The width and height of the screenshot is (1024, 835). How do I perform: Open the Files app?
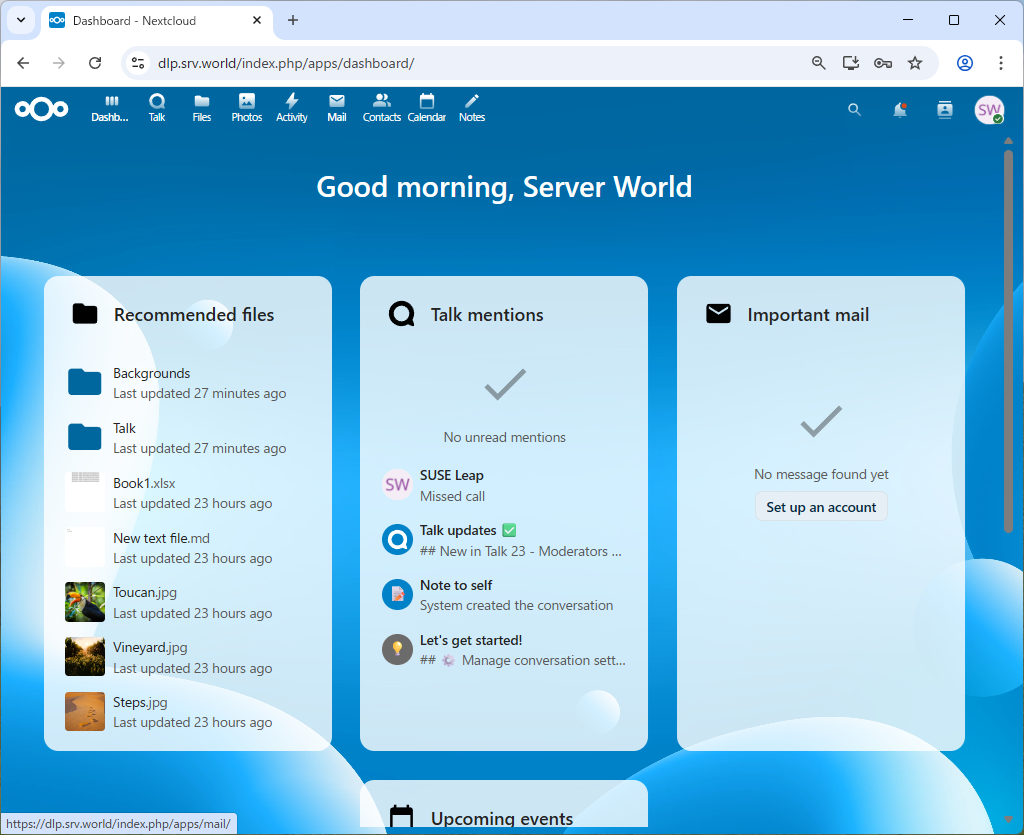[202, 108]
